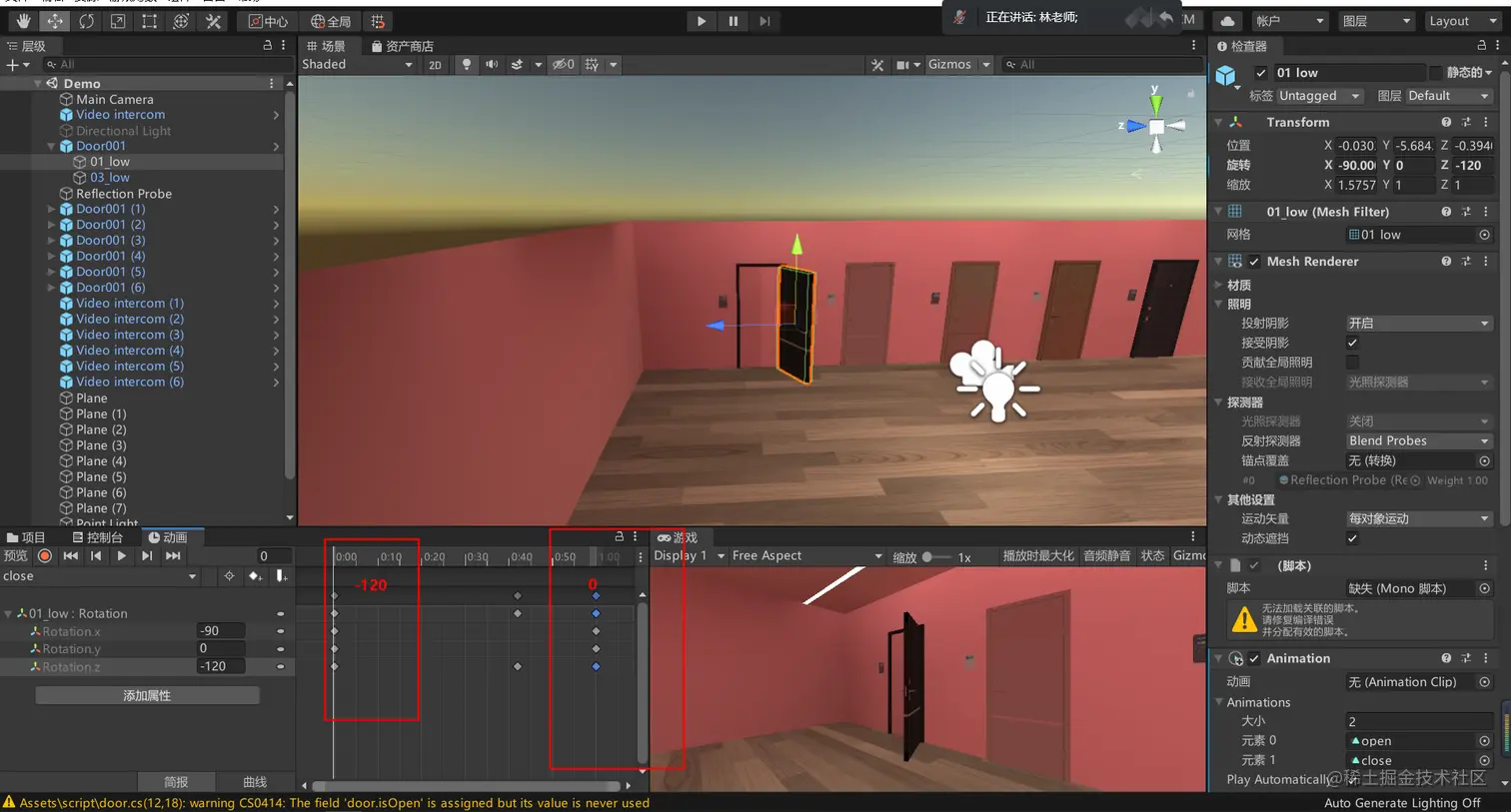This screenshot has height=812, width=1511.
Task: Click the Step frame button in the top toolbar
Action: coord(764,21)
